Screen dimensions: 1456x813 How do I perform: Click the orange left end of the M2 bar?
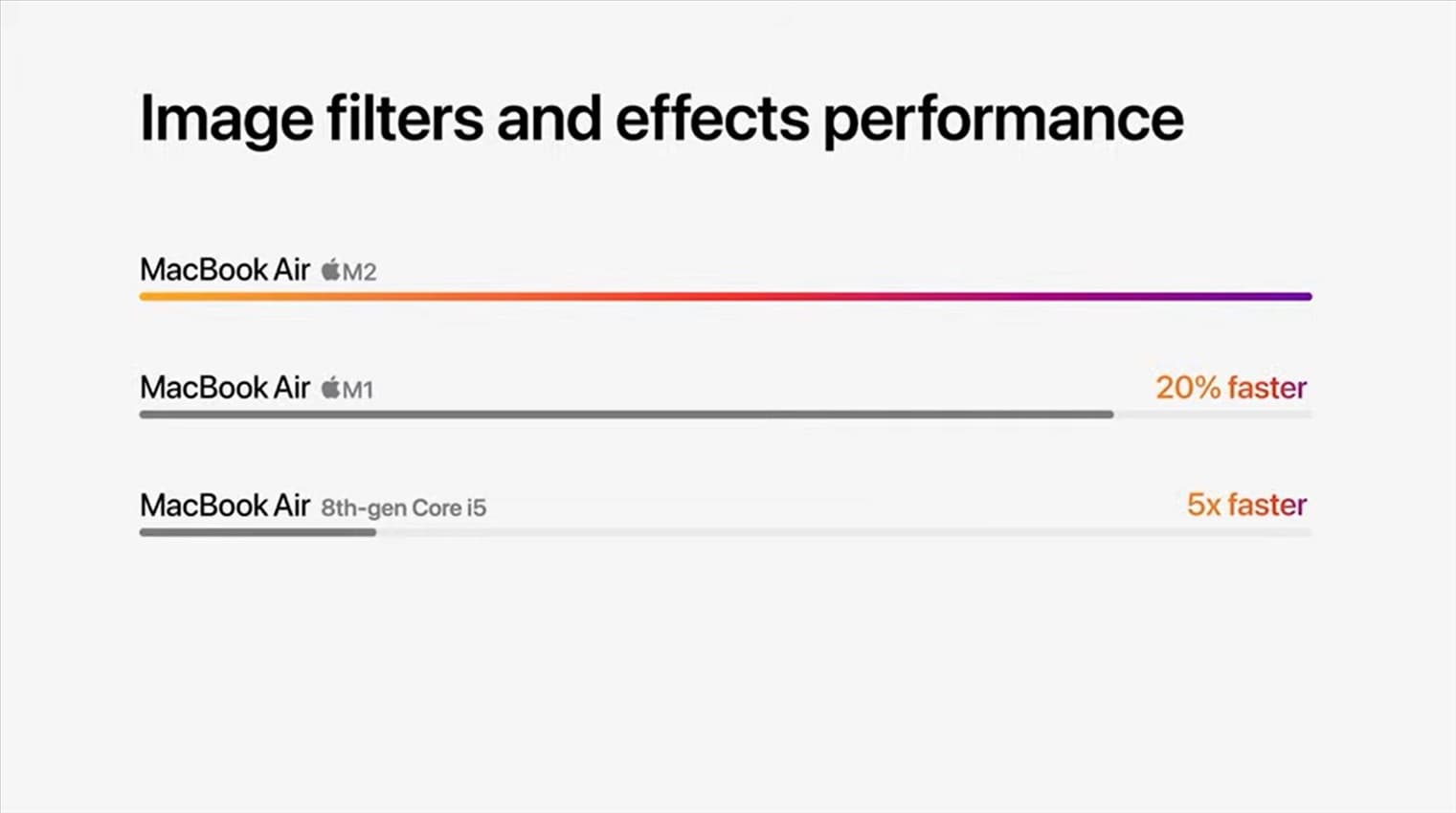tap(153, 297)
